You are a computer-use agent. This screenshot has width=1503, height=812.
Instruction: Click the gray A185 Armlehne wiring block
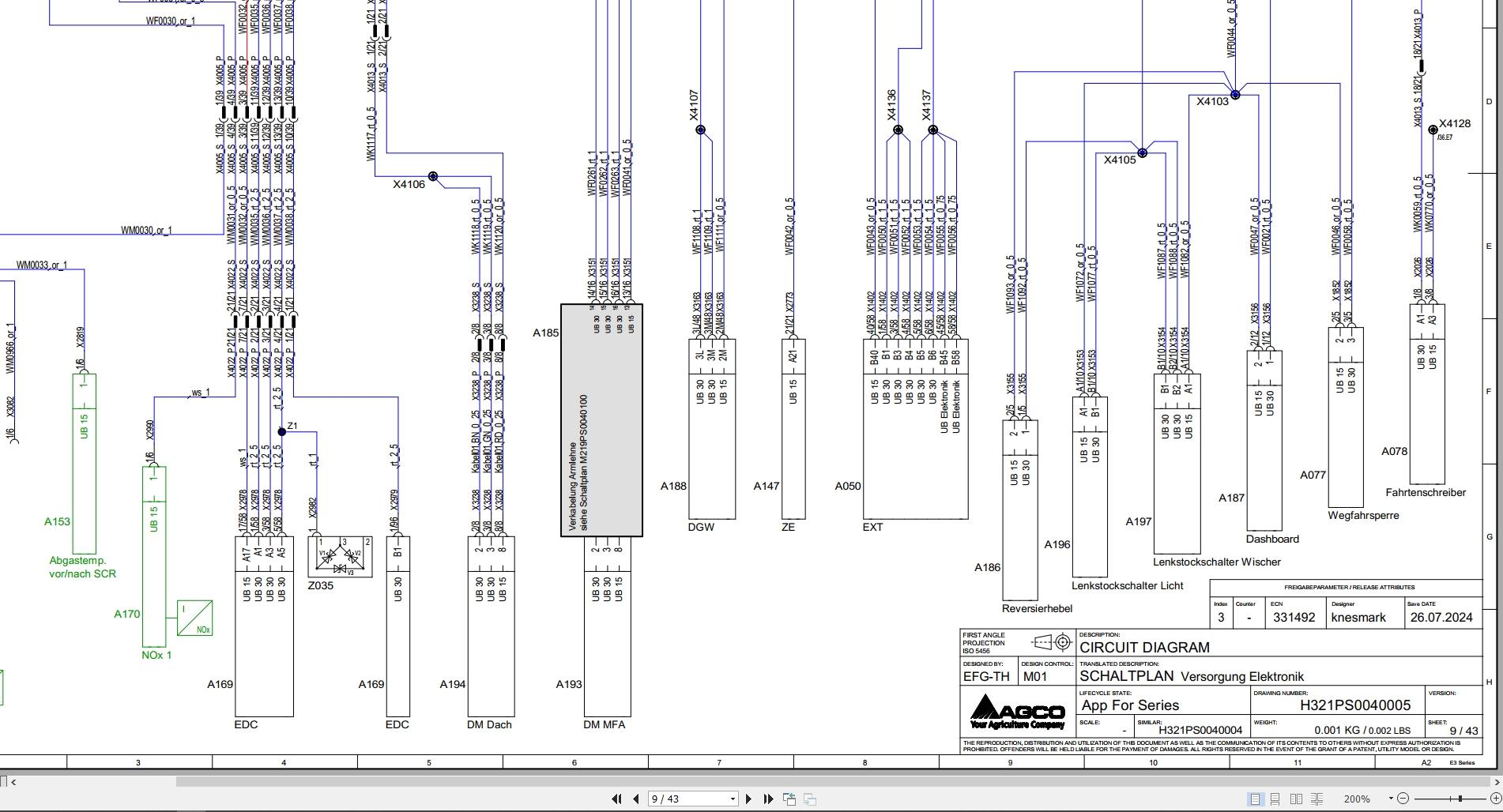601,420
